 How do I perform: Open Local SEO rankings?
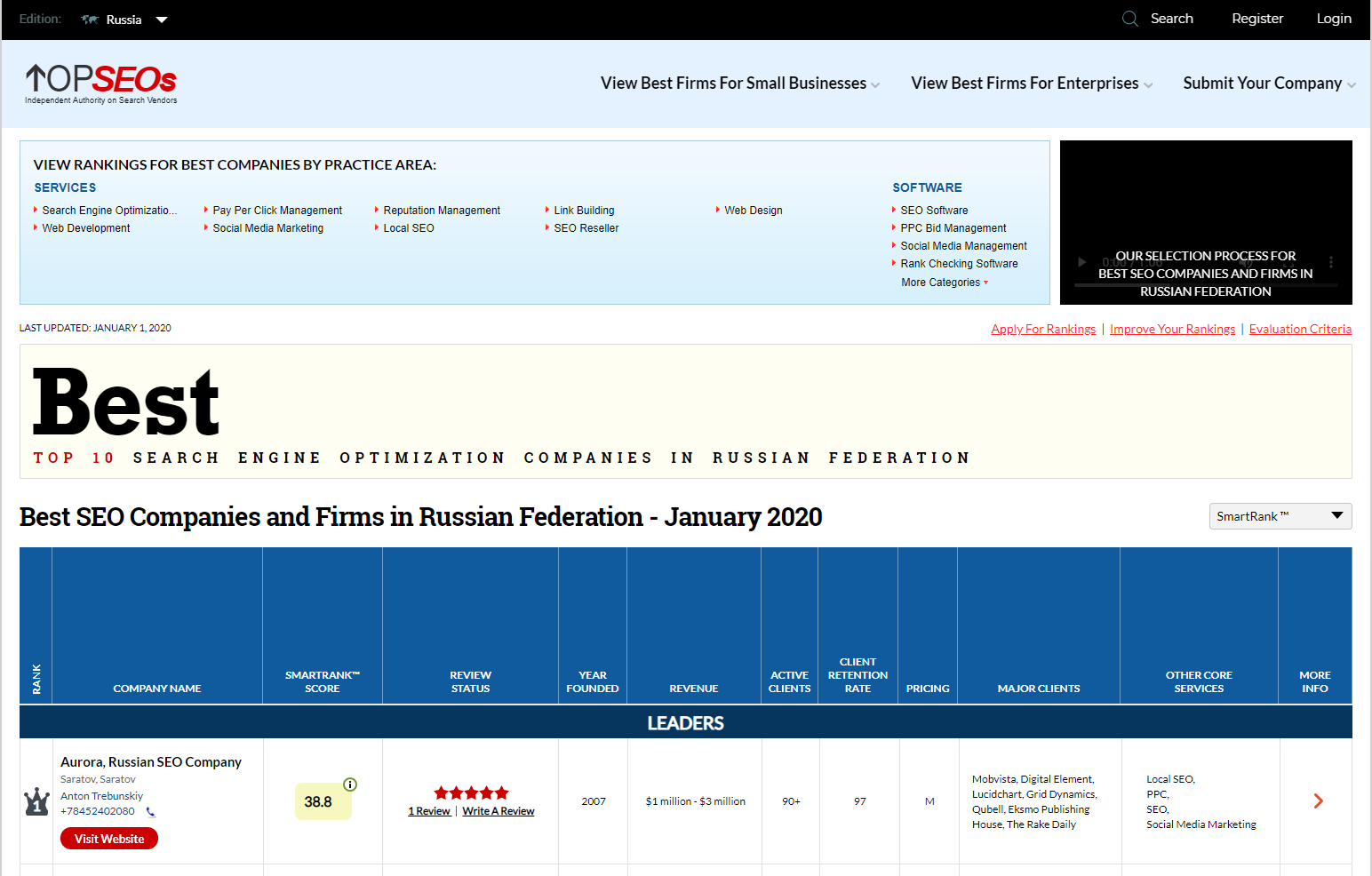[409, 228]
